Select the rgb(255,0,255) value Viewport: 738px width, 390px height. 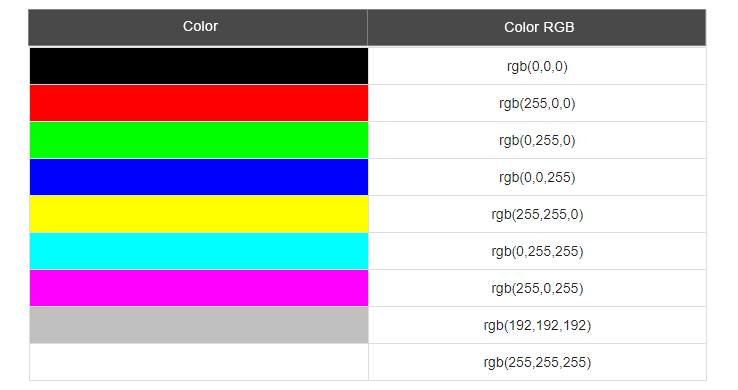pos(537,288)
